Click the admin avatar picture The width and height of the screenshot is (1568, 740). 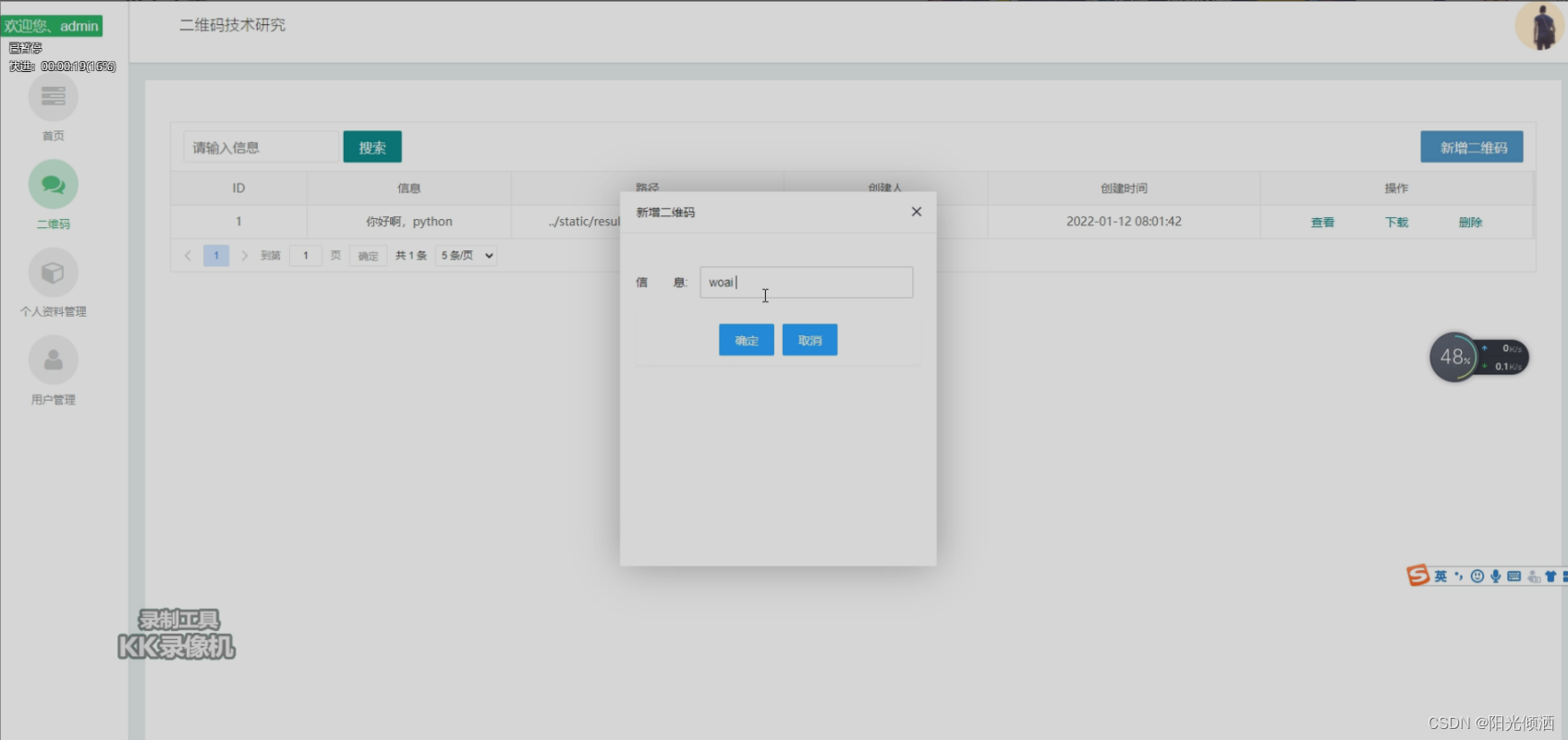pyautogui.click(x=1540, y=26)
